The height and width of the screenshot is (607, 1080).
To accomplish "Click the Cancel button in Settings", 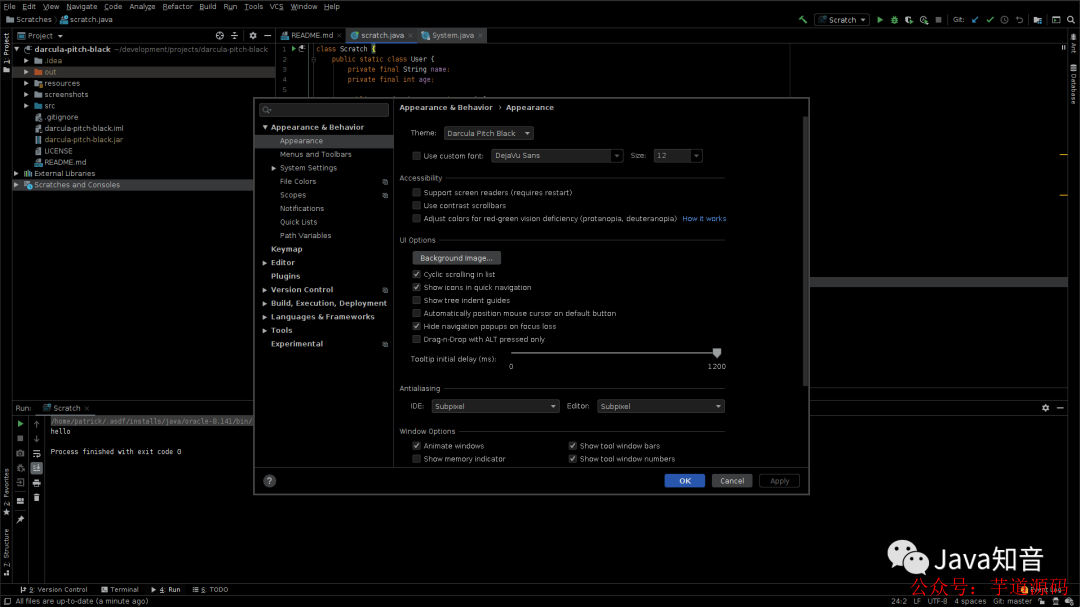I will click(x=731, y=481).
